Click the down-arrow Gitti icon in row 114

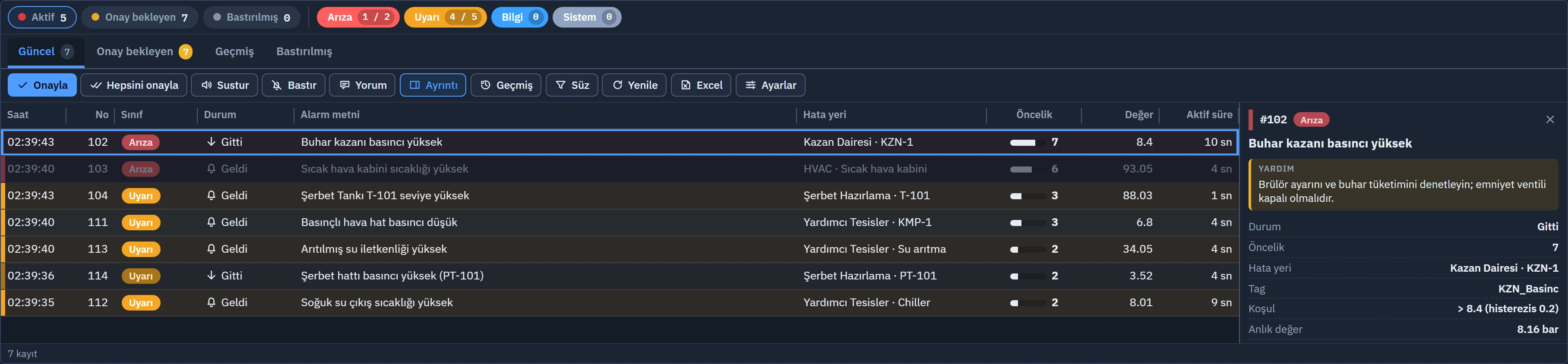coord(211,276)
